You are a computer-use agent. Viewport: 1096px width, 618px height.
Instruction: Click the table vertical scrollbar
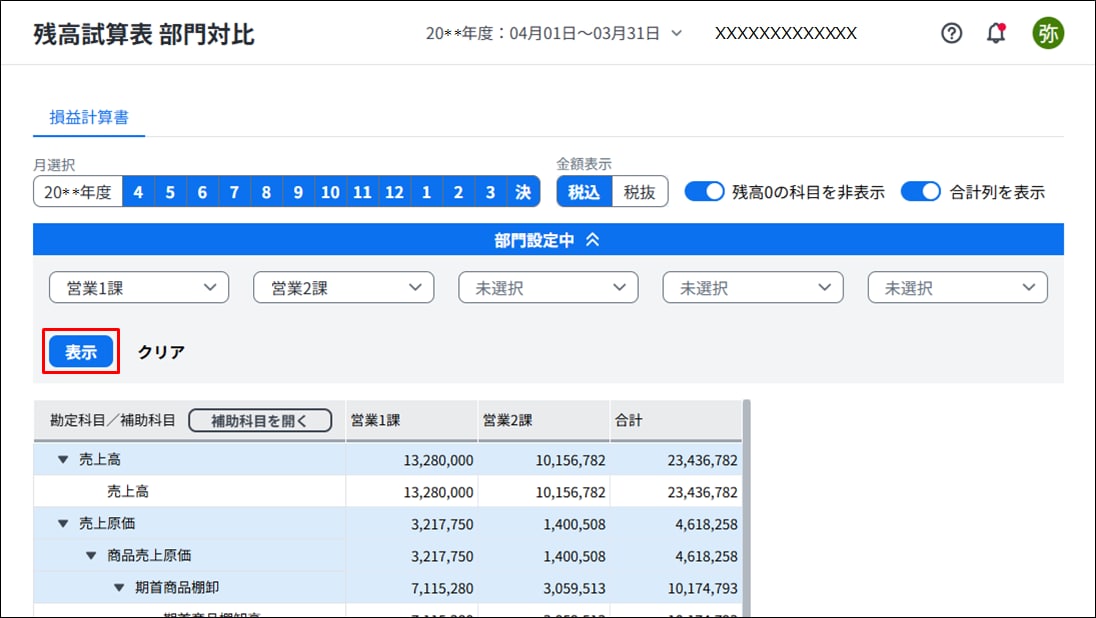(746, 500)
